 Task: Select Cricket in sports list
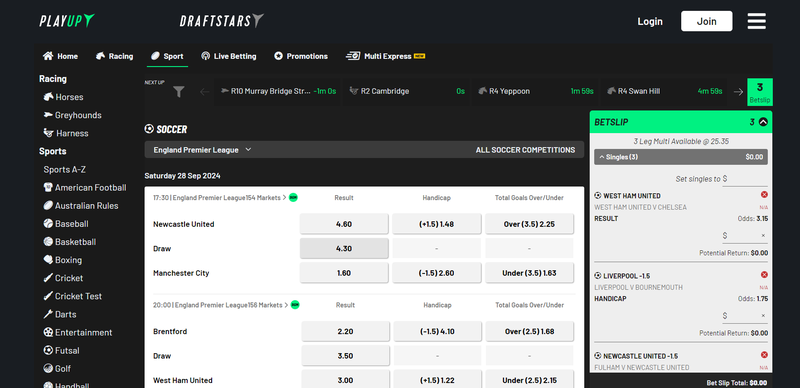pos(63,278)
